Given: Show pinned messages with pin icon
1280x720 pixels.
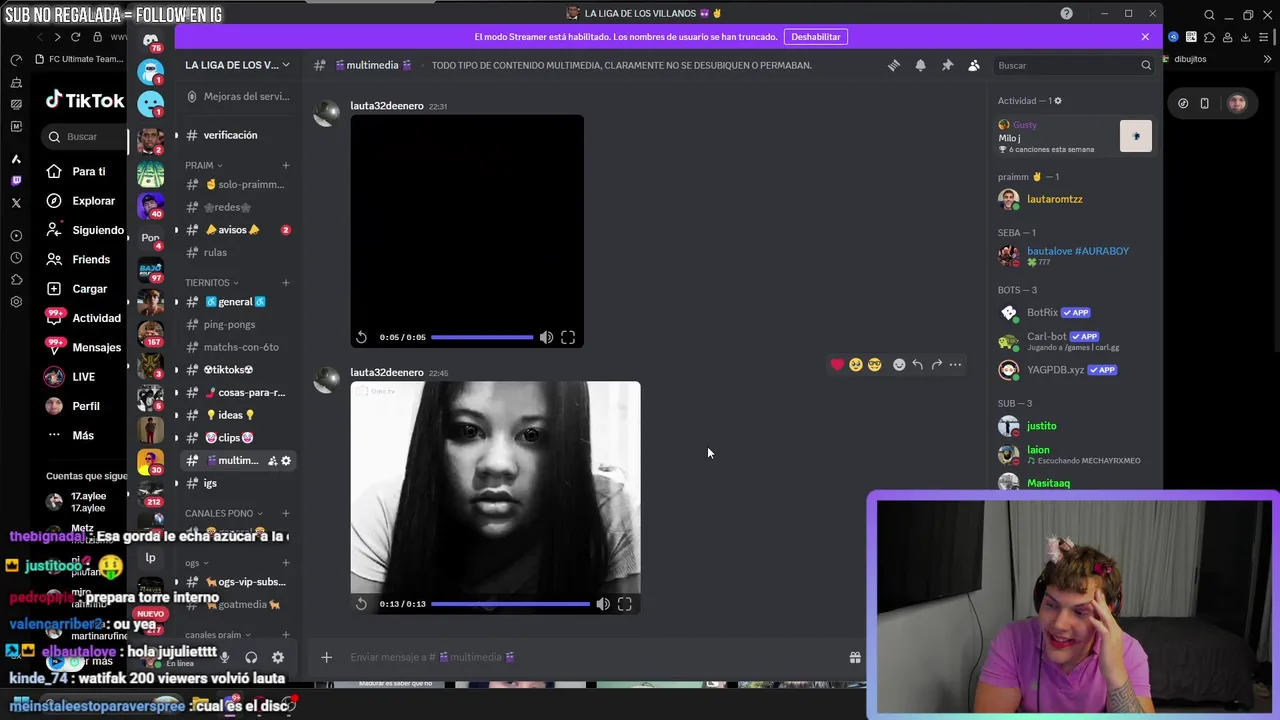Looking at the screenshot, I should pos(947,65).
